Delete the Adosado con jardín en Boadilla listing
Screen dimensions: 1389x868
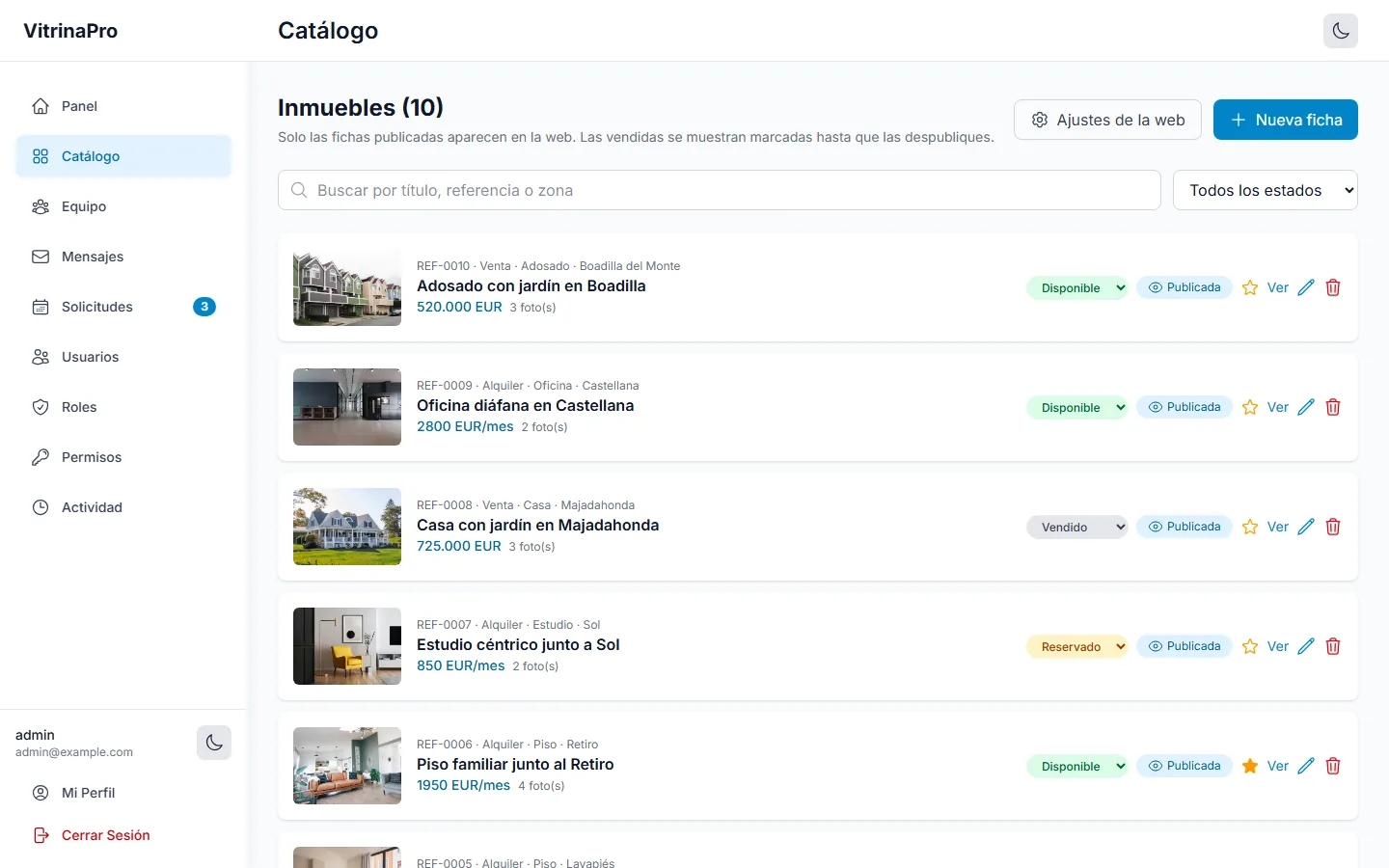point(1333,287)
